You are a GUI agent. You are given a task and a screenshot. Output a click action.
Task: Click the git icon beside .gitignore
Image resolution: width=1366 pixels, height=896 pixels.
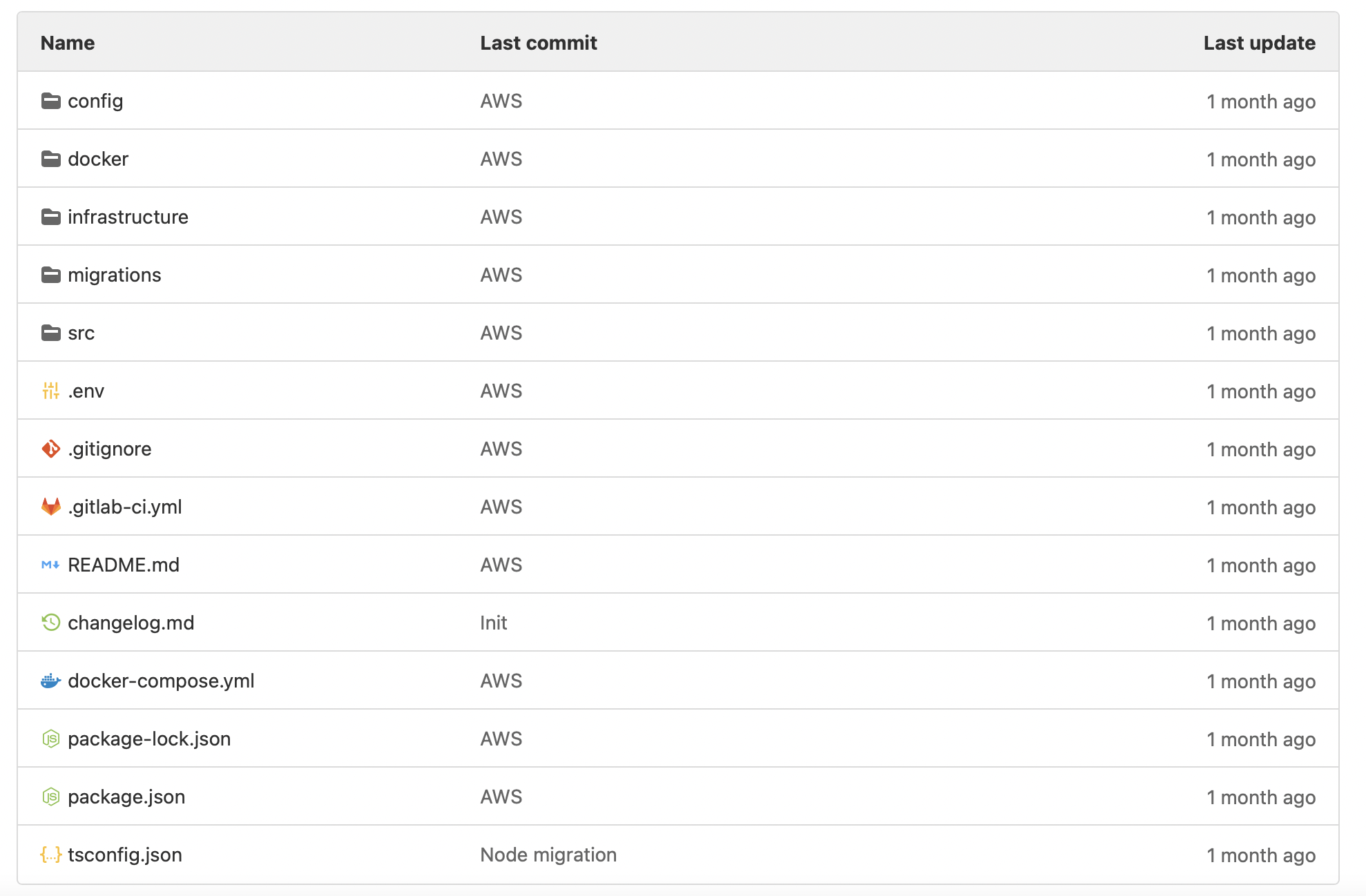pyautogui.click(x=50, y=449)
